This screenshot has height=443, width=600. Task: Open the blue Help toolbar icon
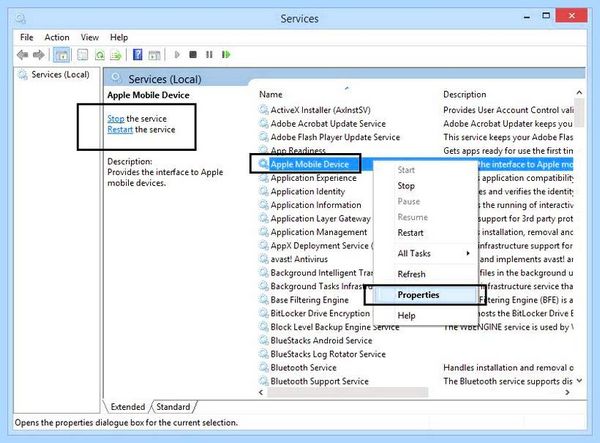(x=137, y=55)
